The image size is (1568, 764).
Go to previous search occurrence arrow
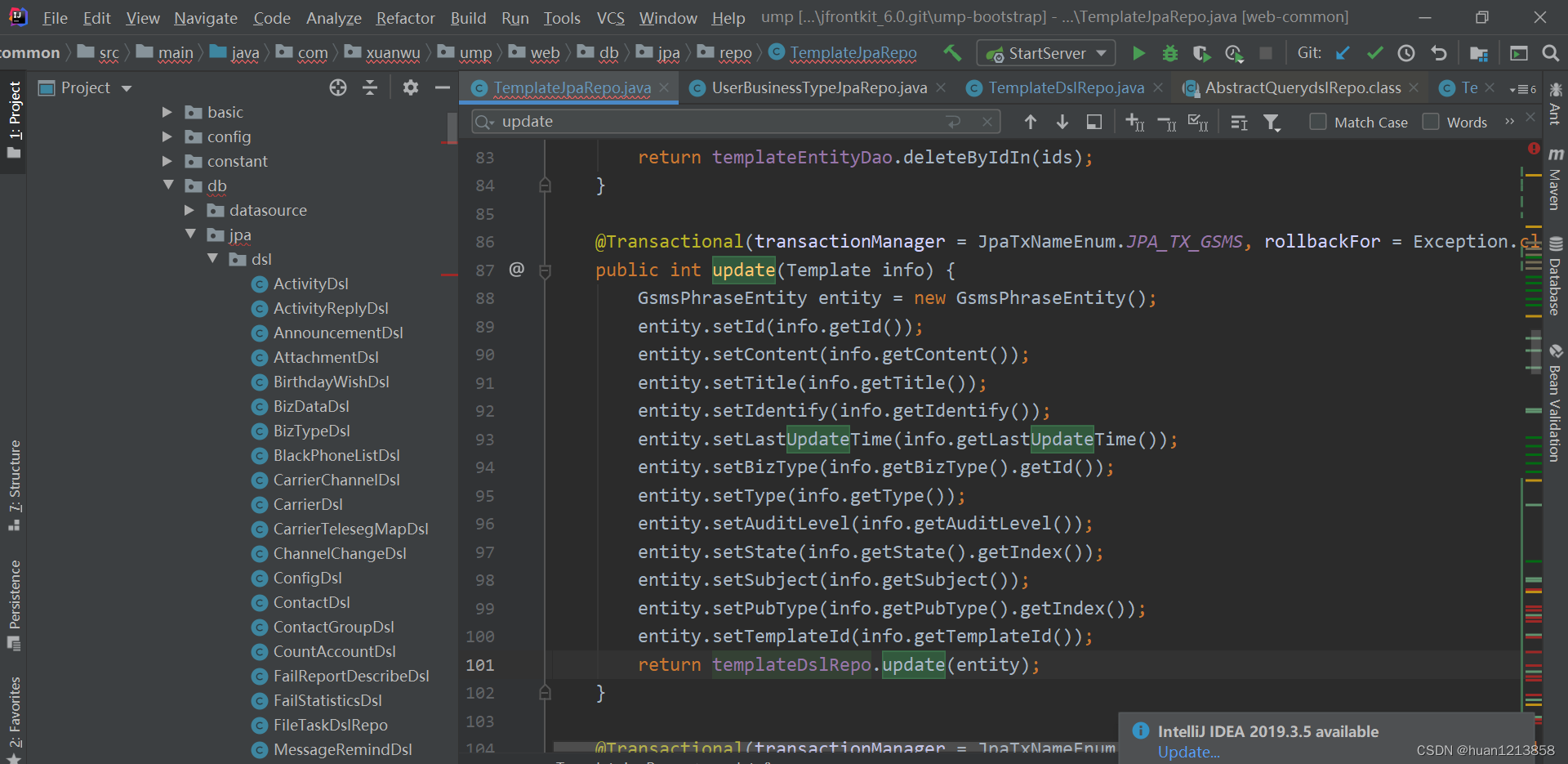(x=1031, y=122)
